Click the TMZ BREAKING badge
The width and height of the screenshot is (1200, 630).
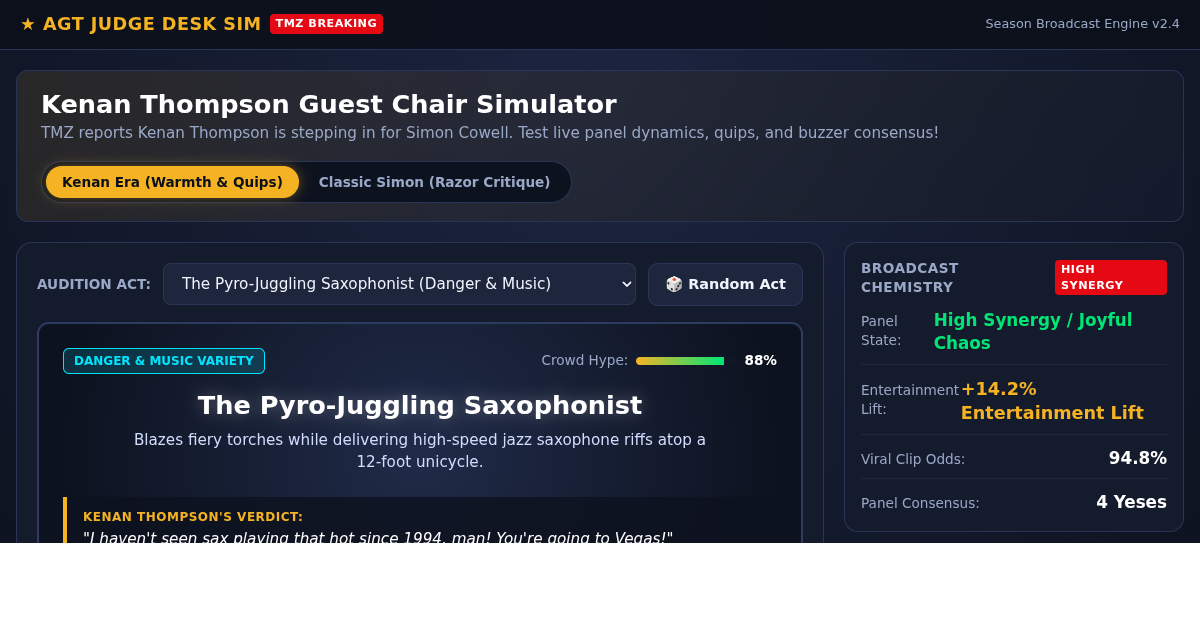(326, 24)
